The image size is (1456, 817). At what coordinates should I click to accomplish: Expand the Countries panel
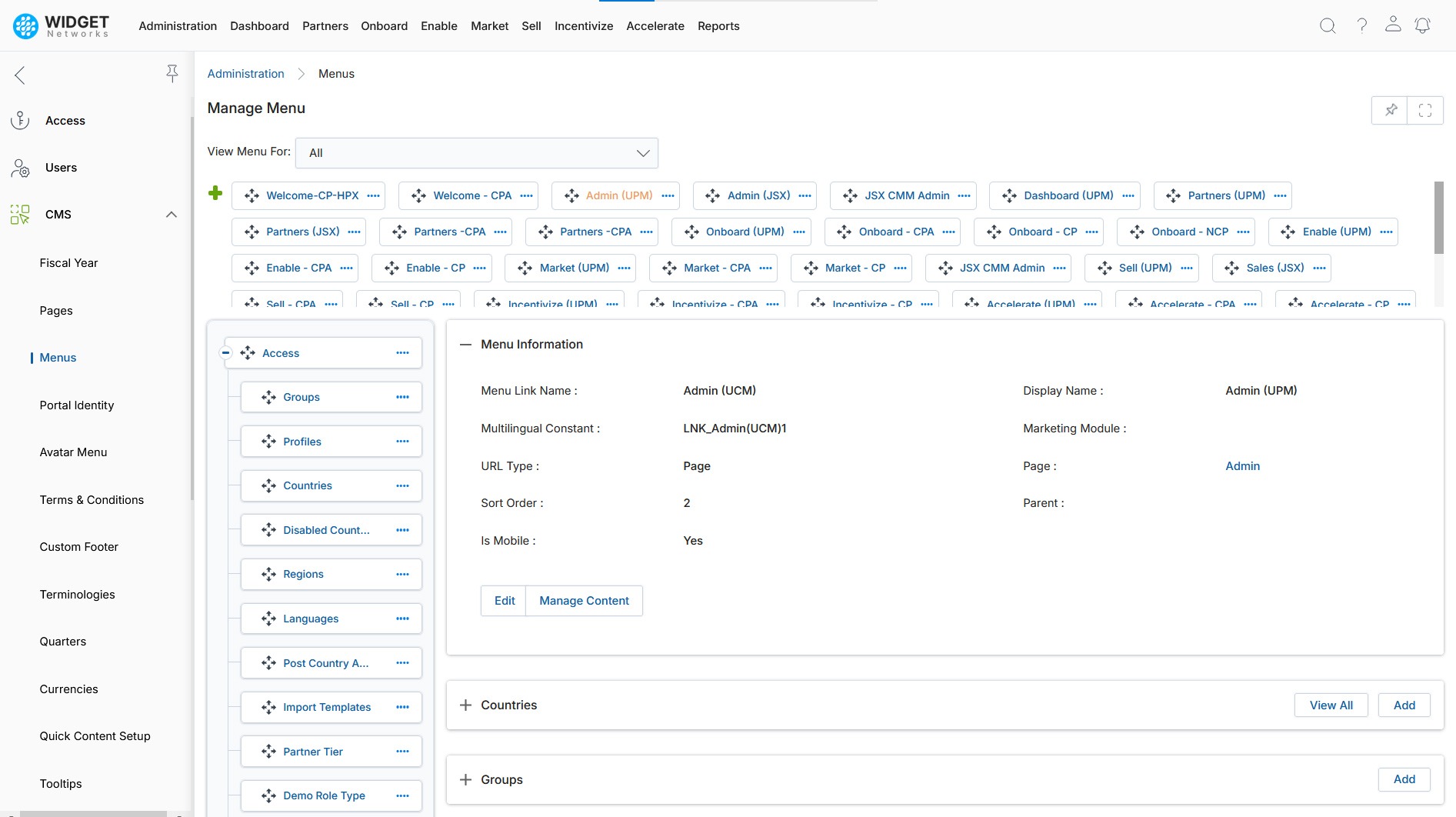click(465, 705)
